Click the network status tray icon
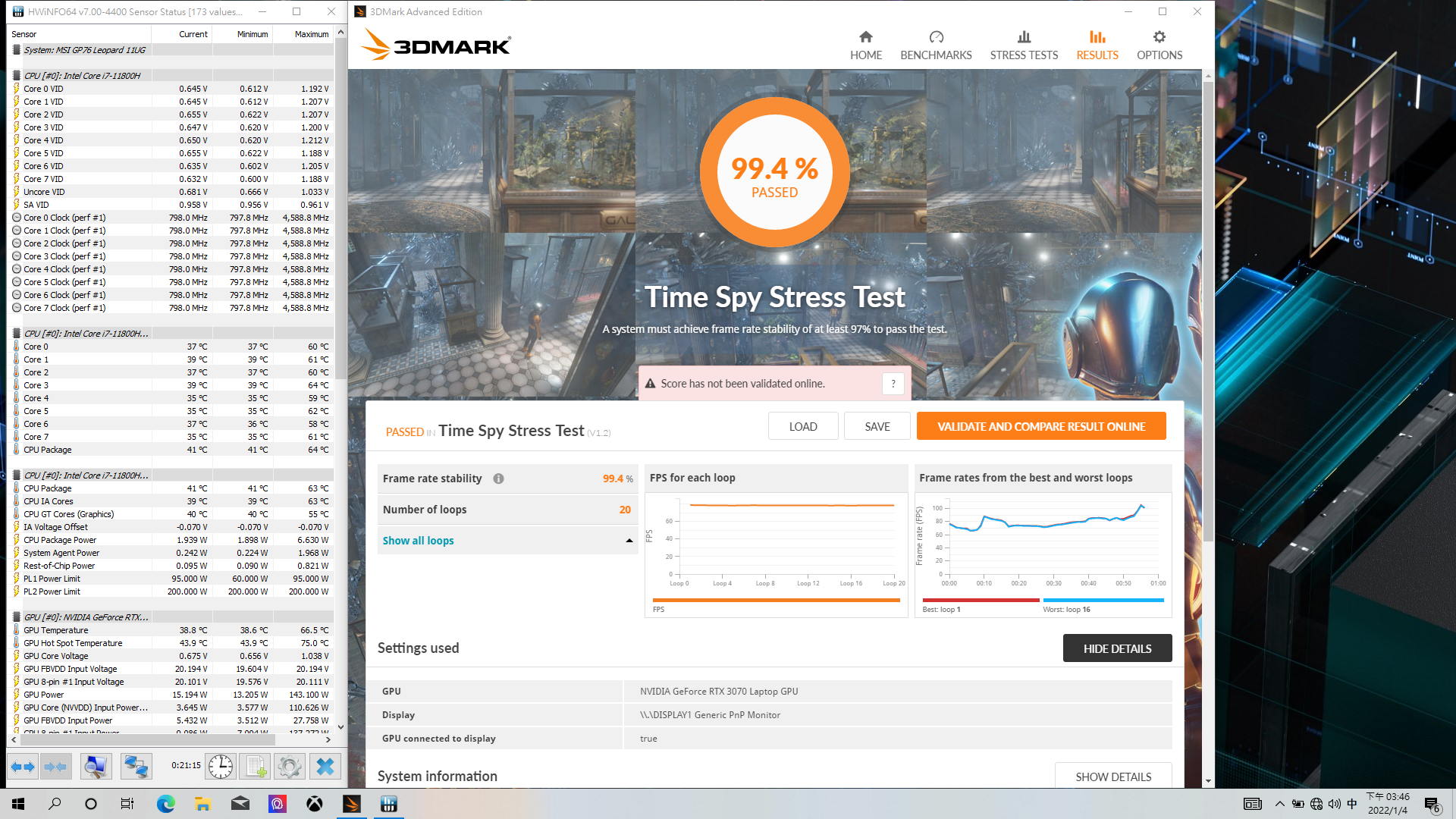Screen dimensions: 1456x819 [1316, 804]
